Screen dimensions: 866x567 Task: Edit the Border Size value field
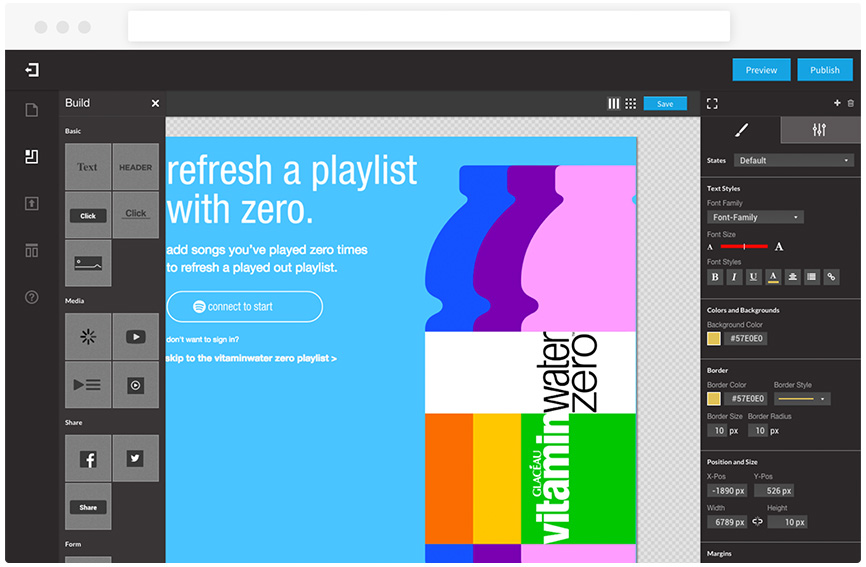point(717,431)
